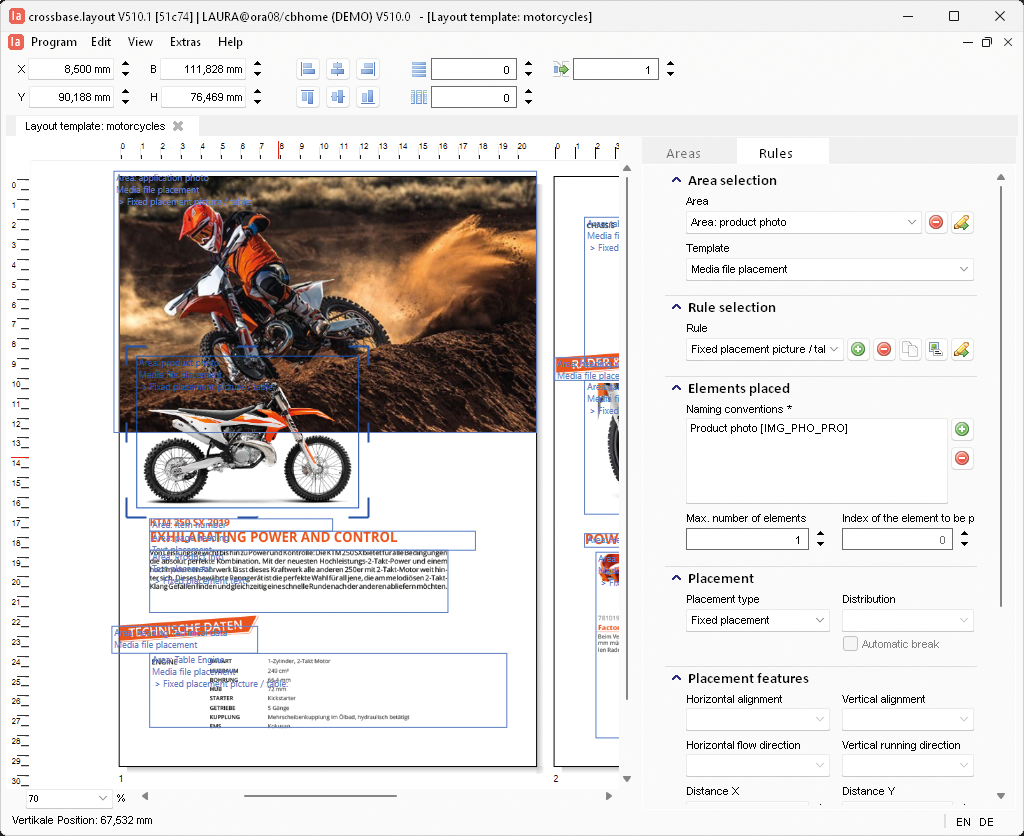The height and width of the screenshot is (836, 1024).
Task: Delete the selected area with red minus
Action: tap(936, 222)
